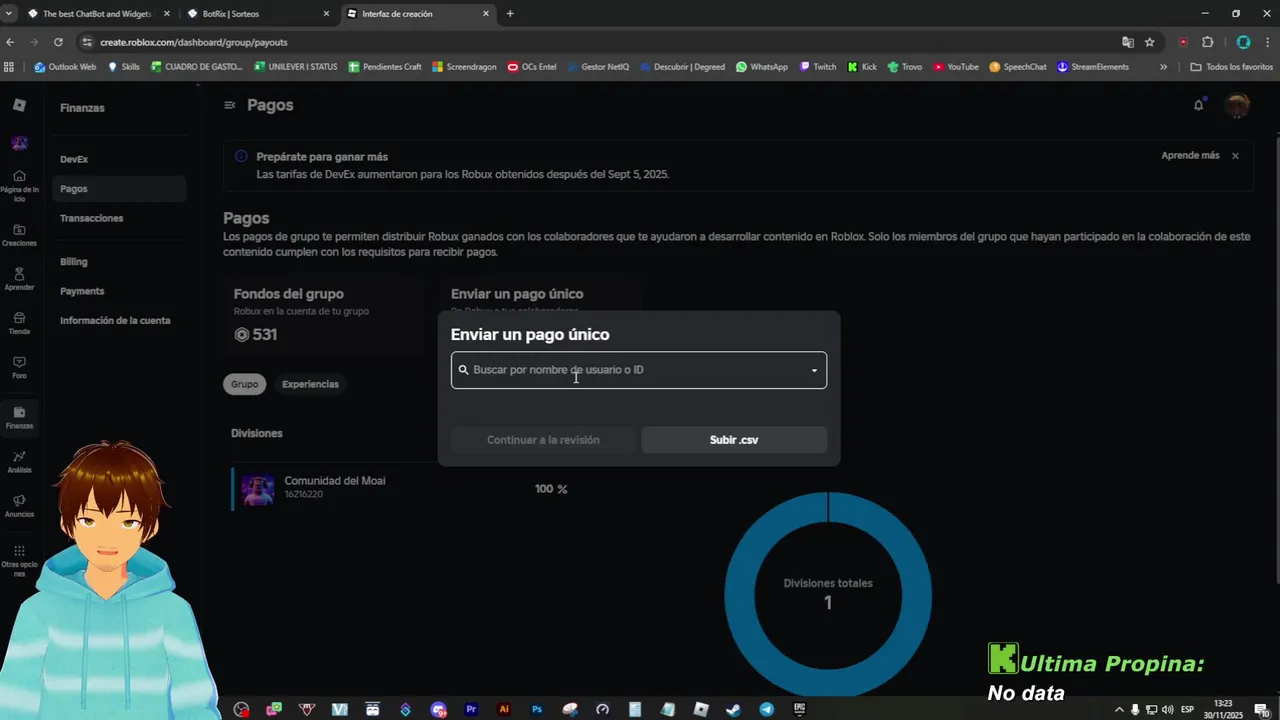Open Epic Games launcher from taskbar

(x=800, y=709)
